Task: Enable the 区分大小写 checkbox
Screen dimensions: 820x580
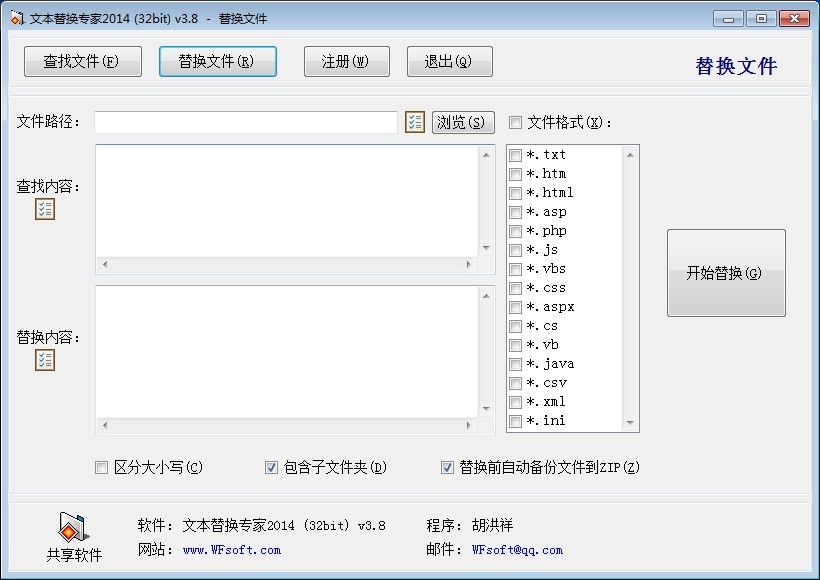Action: 101,467
